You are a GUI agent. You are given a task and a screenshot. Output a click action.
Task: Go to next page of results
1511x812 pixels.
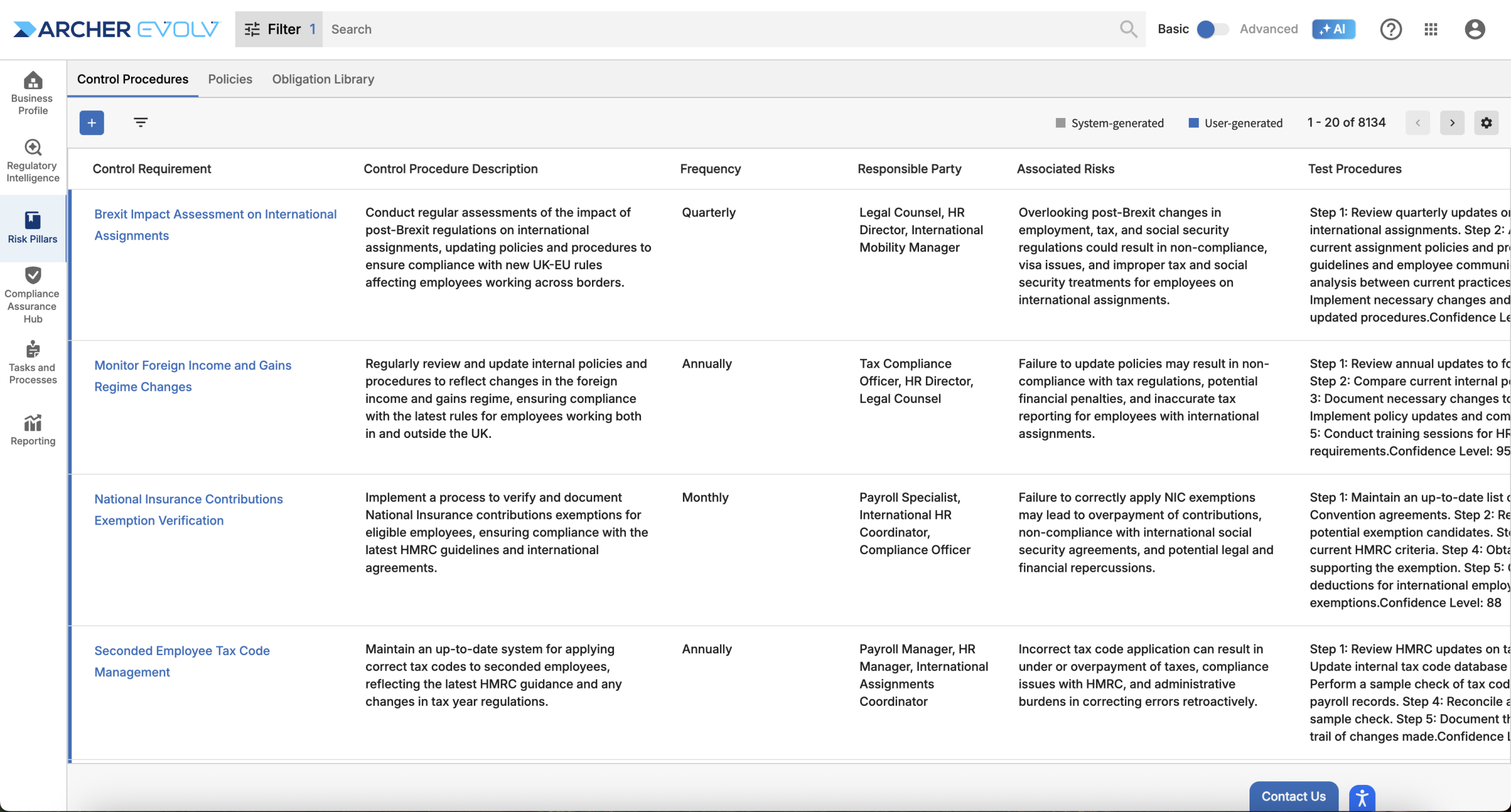pyautogui.click(x=1451, y=123)
